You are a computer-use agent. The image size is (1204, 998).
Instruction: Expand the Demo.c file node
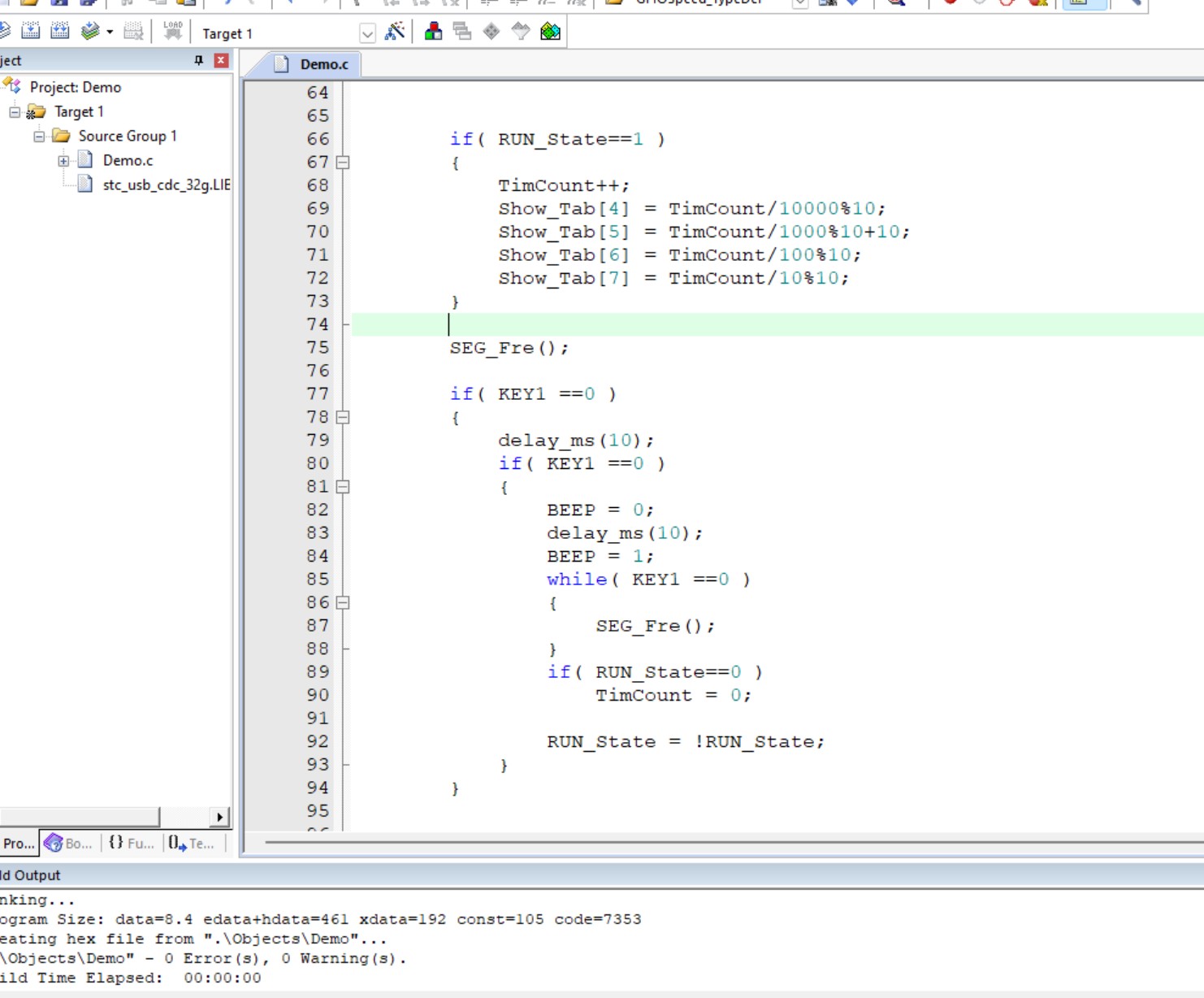point(63,160)
